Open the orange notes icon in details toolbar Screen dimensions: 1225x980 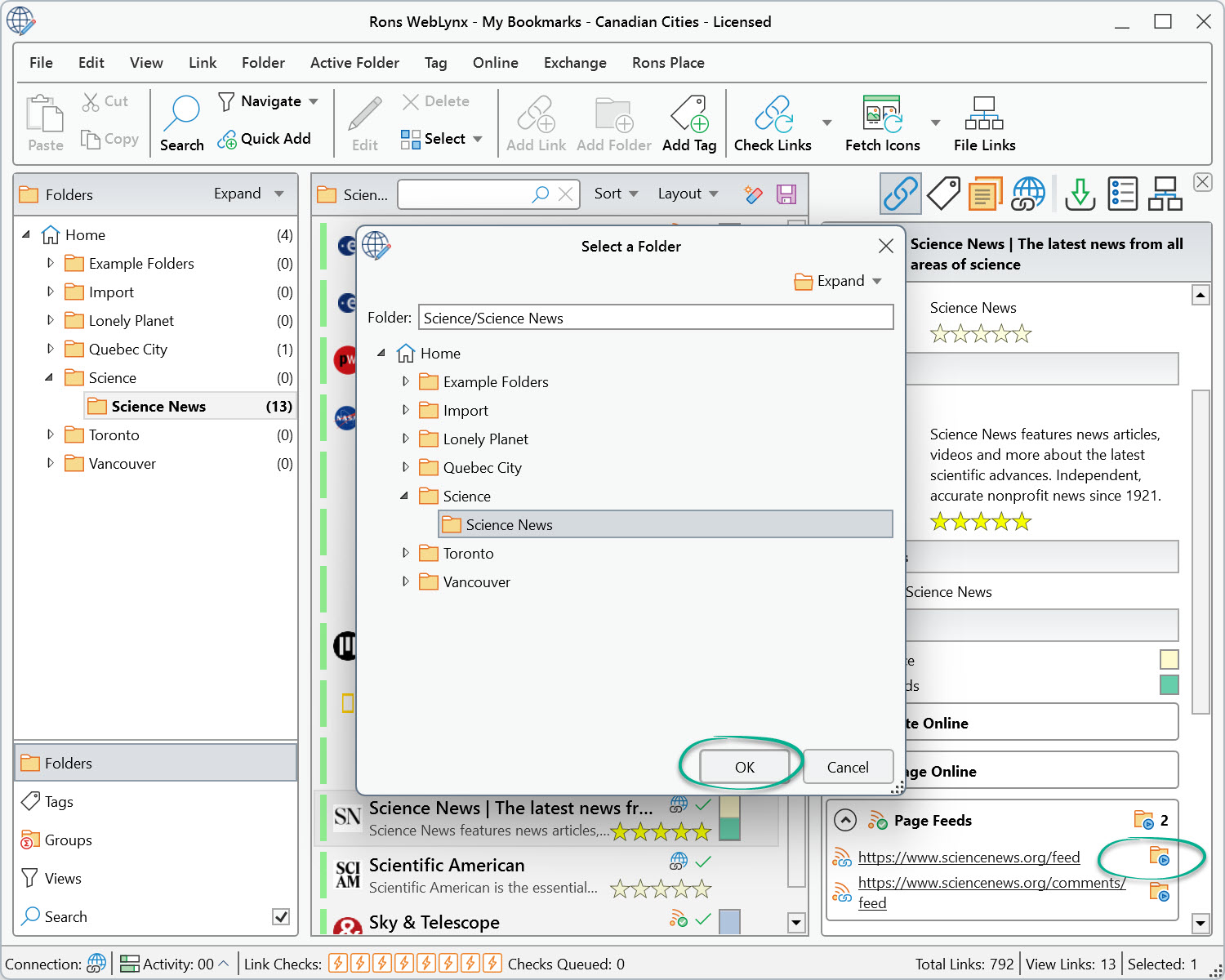pos(986,194)
